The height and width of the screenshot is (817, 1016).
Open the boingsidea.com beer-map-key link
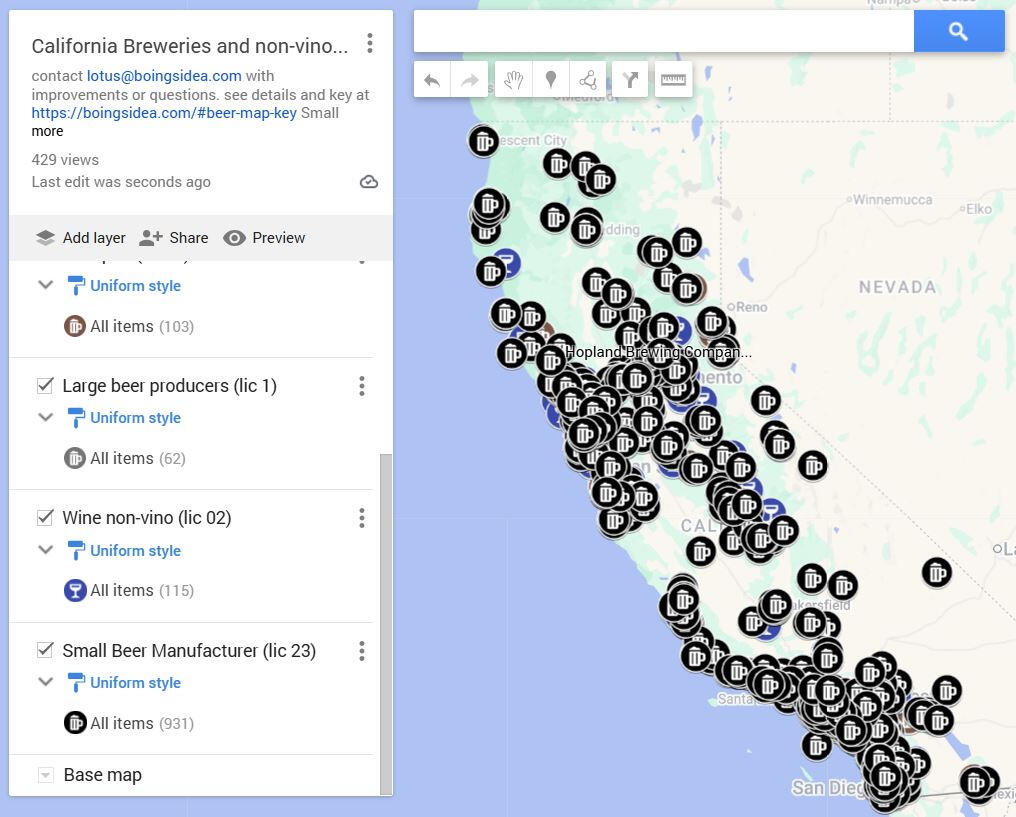point(164,113)
